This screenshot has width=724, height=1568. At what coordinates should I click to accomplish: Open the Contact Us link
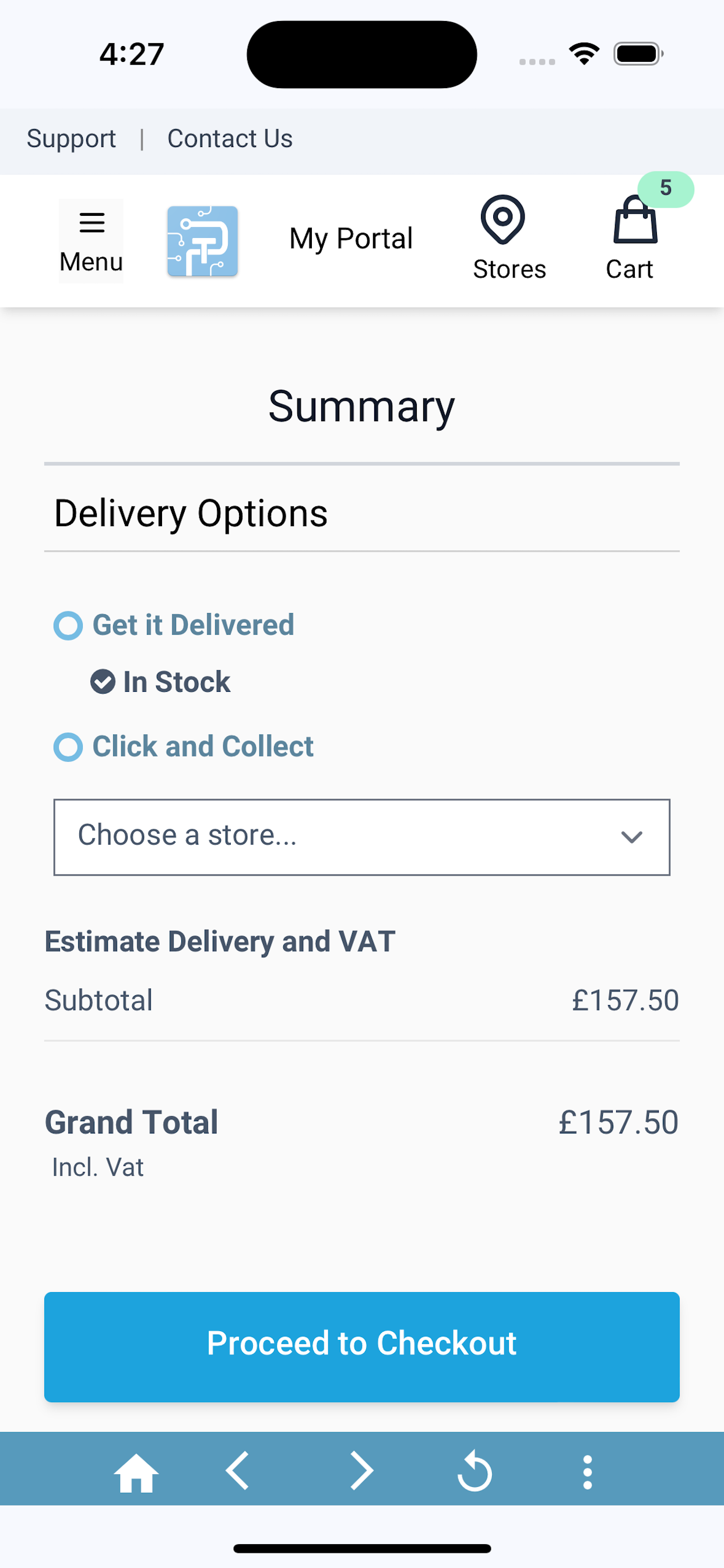230,139
